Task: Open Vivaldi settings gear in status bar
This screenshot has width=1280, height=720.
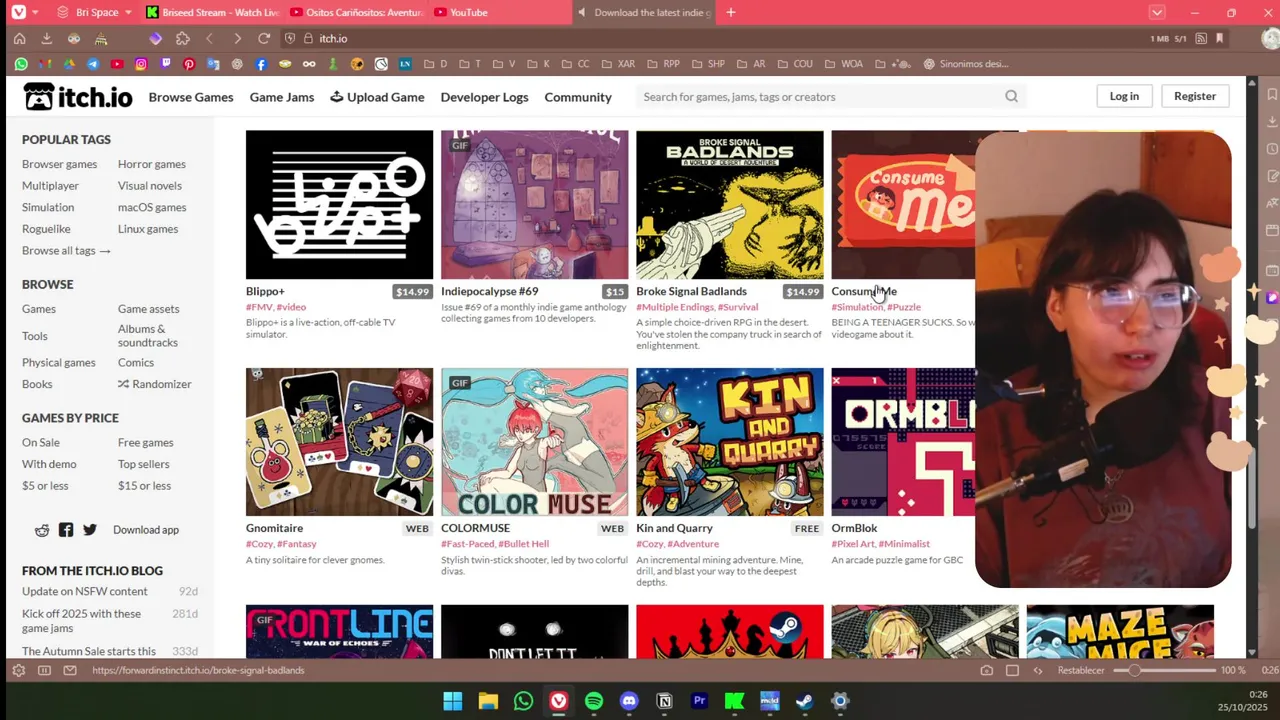Action: 18,670
